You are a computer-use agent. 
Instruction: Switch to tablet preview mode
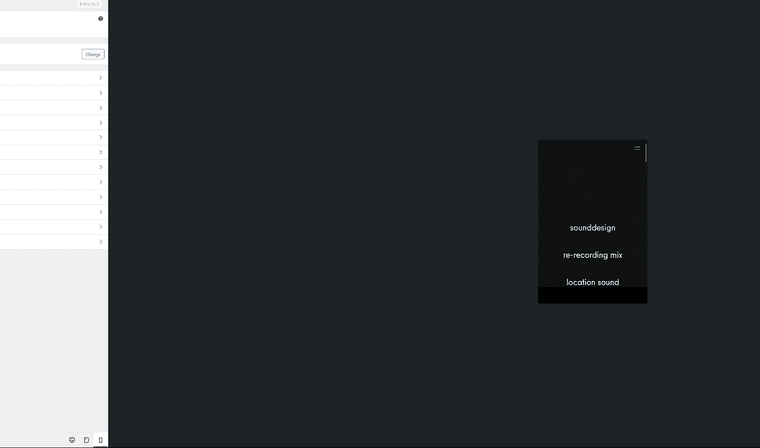86,440
